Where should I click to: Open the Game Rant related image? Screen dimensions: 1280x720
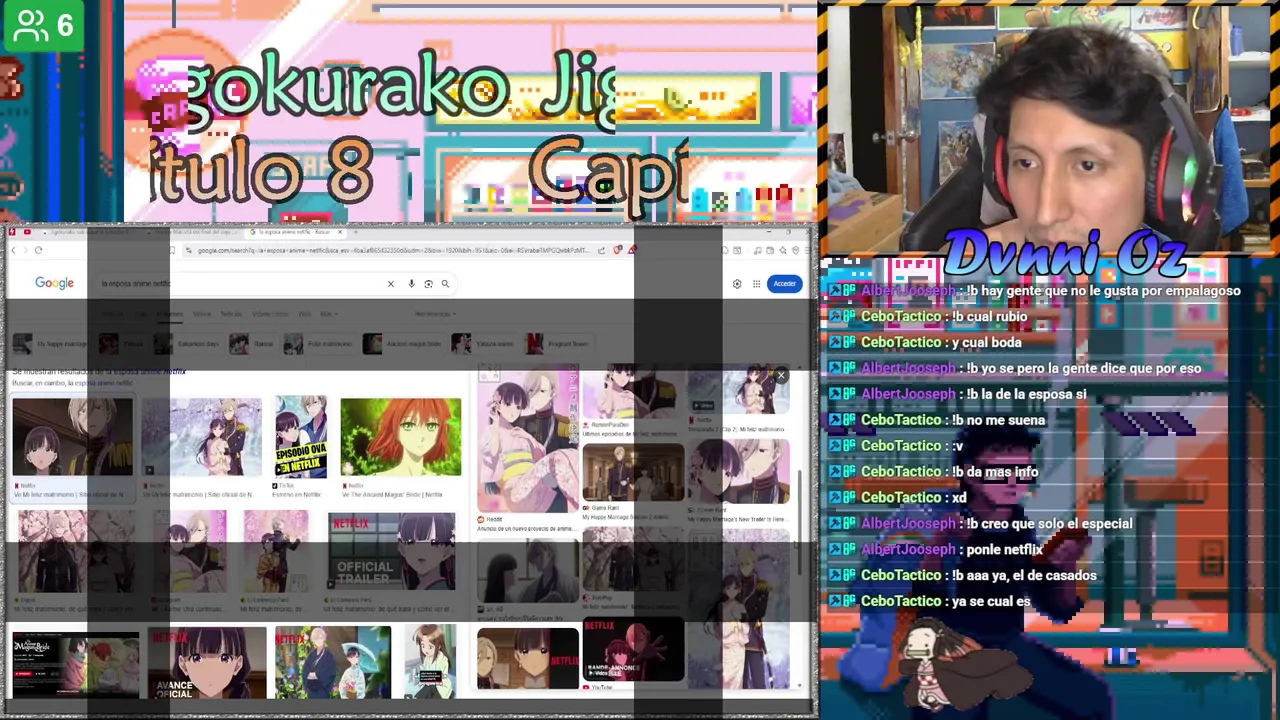point(633,473)
